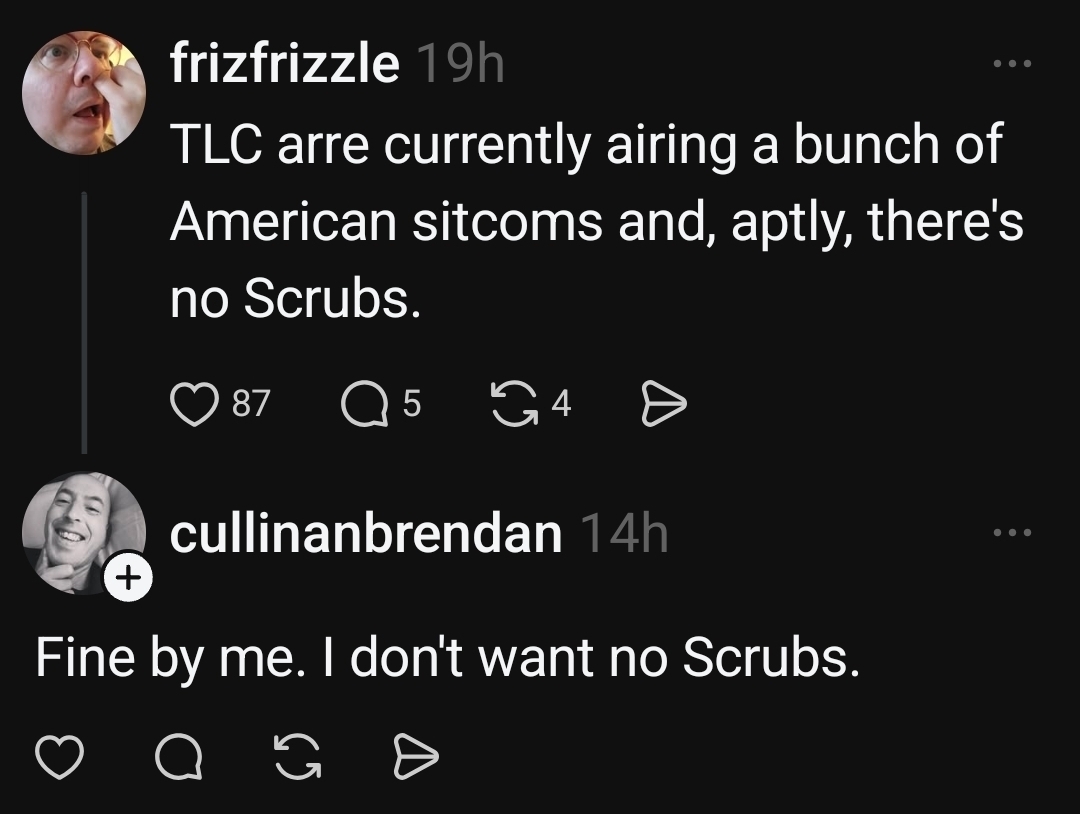Image resolution: width=1080 pixels, height=814 pixels.
Task: Open more options for frizfrizzle's post
Action: [x=1011, y=65]
